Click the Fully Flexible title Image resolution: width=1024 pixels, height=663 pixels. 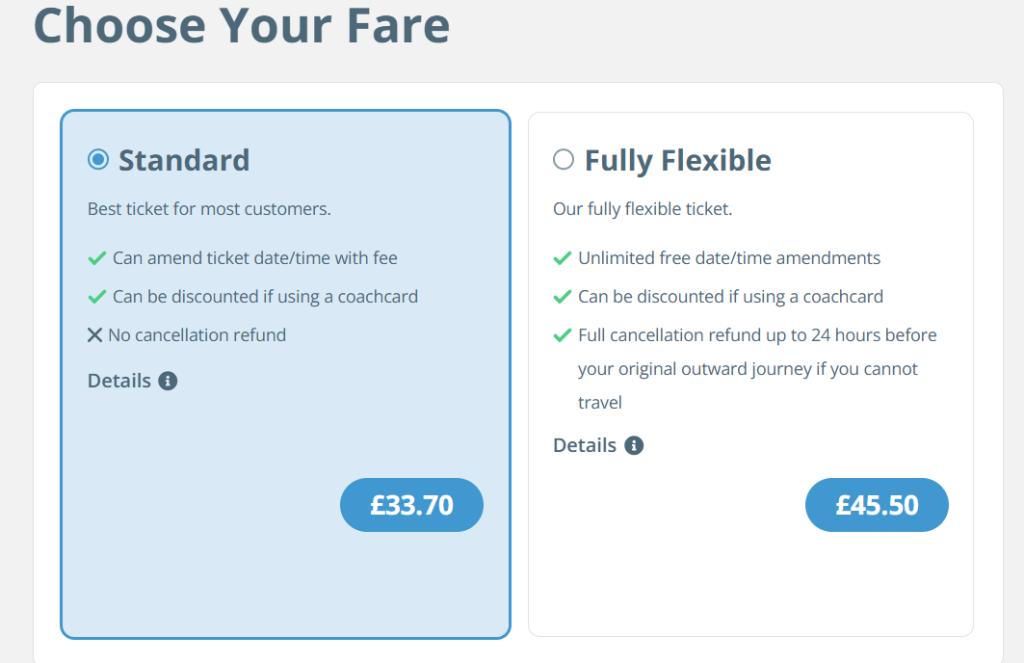tap(677, 160)
